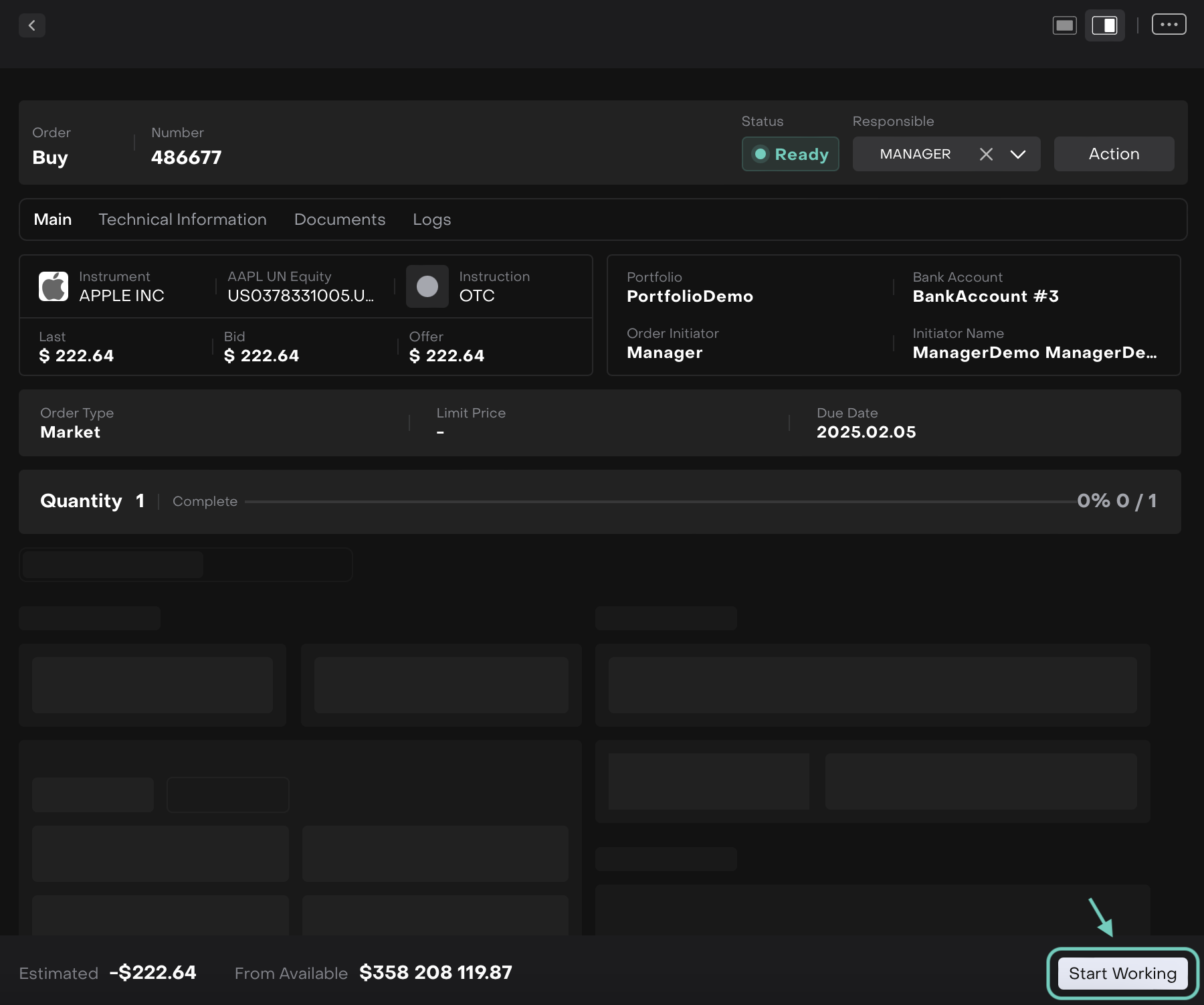Viewport: 1204px width, 1005px height.
Task: Expand the Responsible dropdown chevron
Action: (x=1017, y=154)
